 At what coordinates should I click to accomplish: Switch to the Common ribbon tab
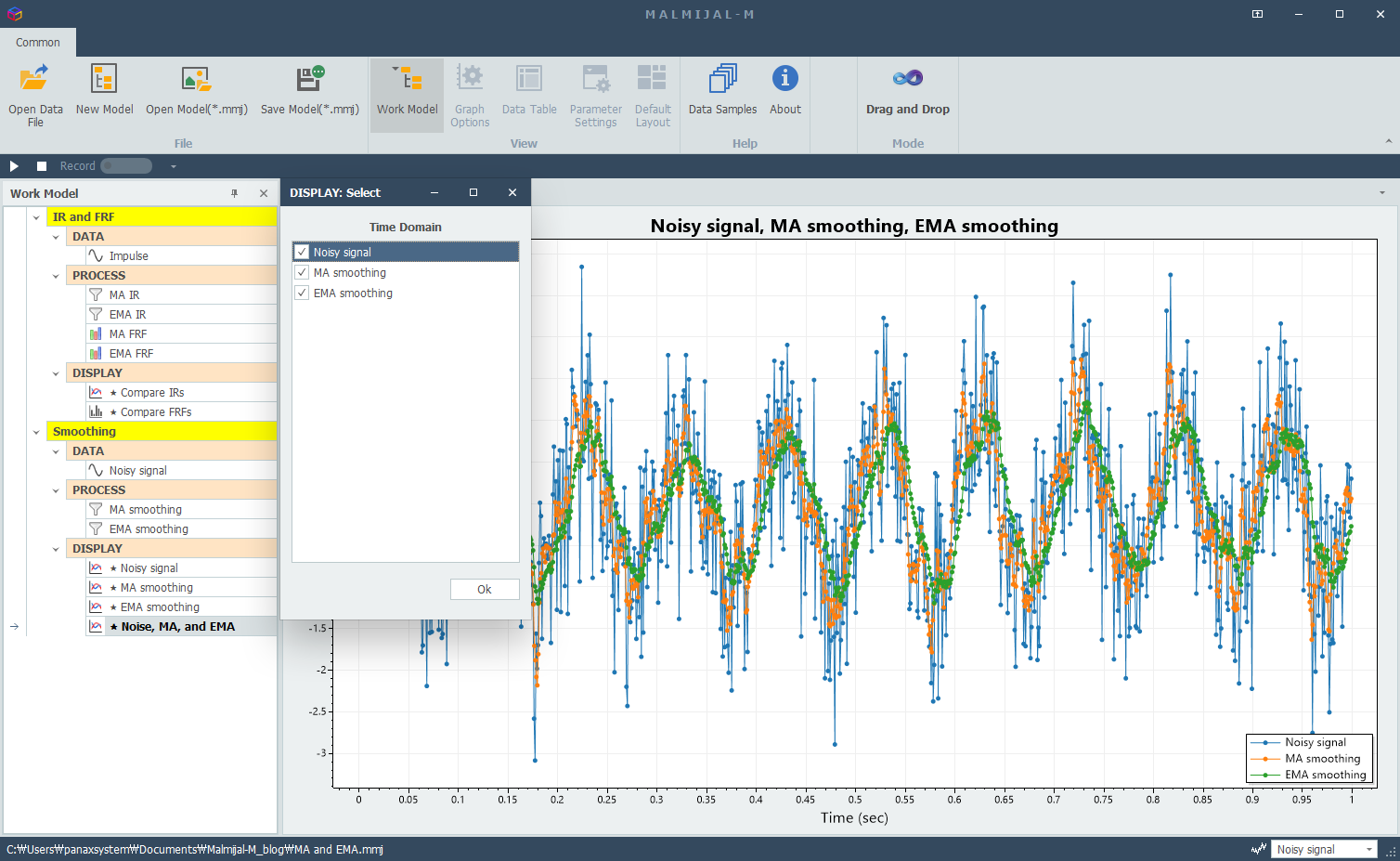(38, 42)
